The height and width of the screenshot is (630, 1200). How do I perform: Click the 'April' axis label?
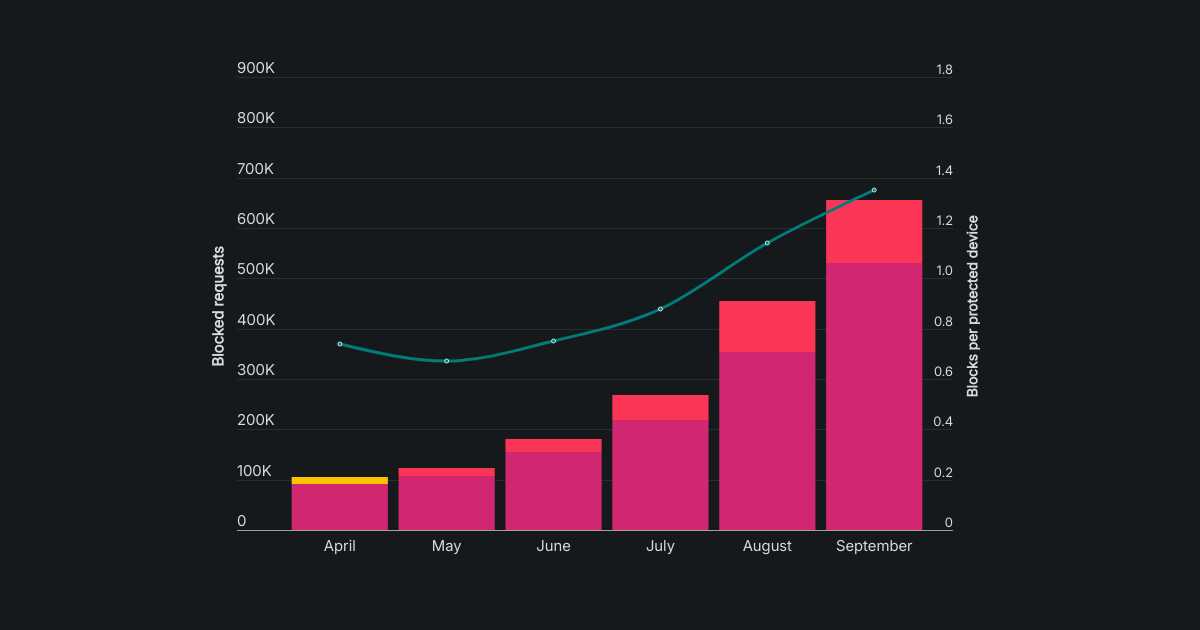point(340,546)
